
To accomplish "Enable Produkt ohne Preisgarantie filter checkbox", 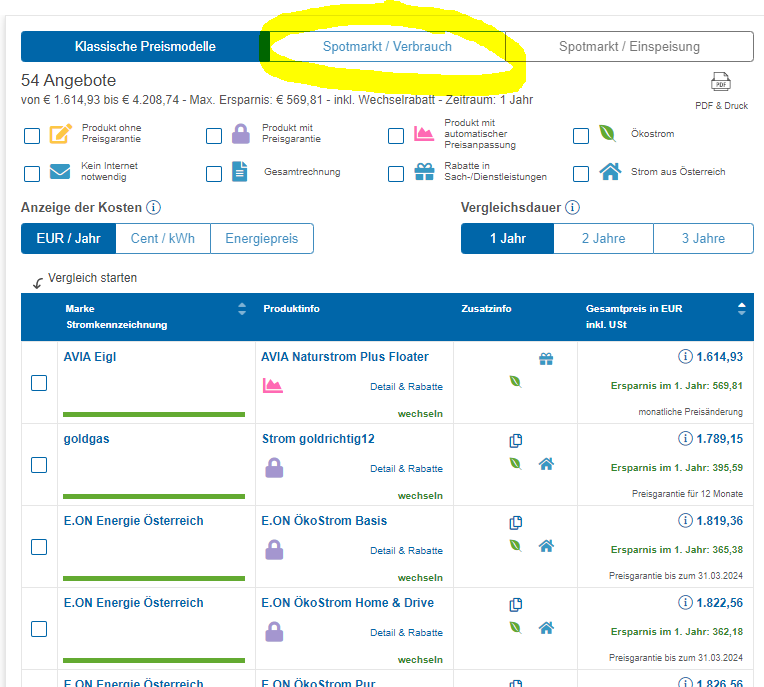I will pyautogui.click(x=32, y=136).
